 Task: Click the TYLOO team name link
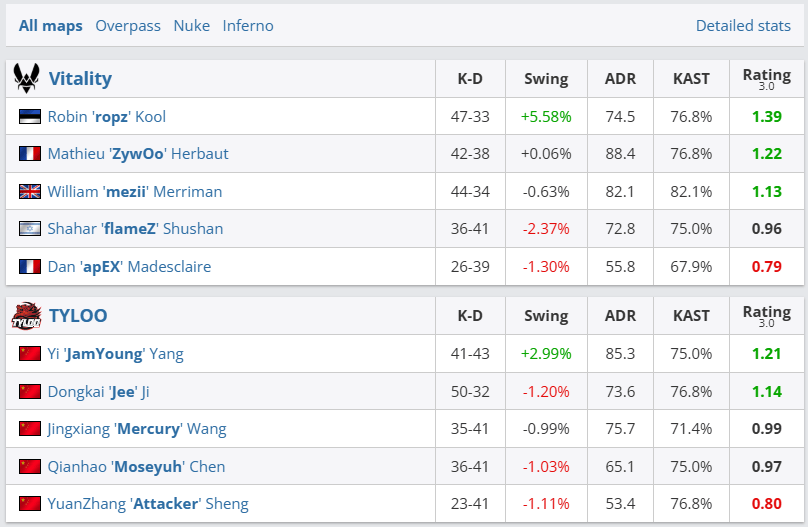[78, 316]
